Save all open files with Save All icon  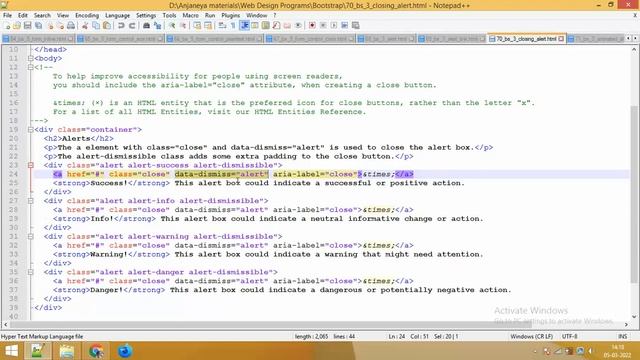[38, 26]
